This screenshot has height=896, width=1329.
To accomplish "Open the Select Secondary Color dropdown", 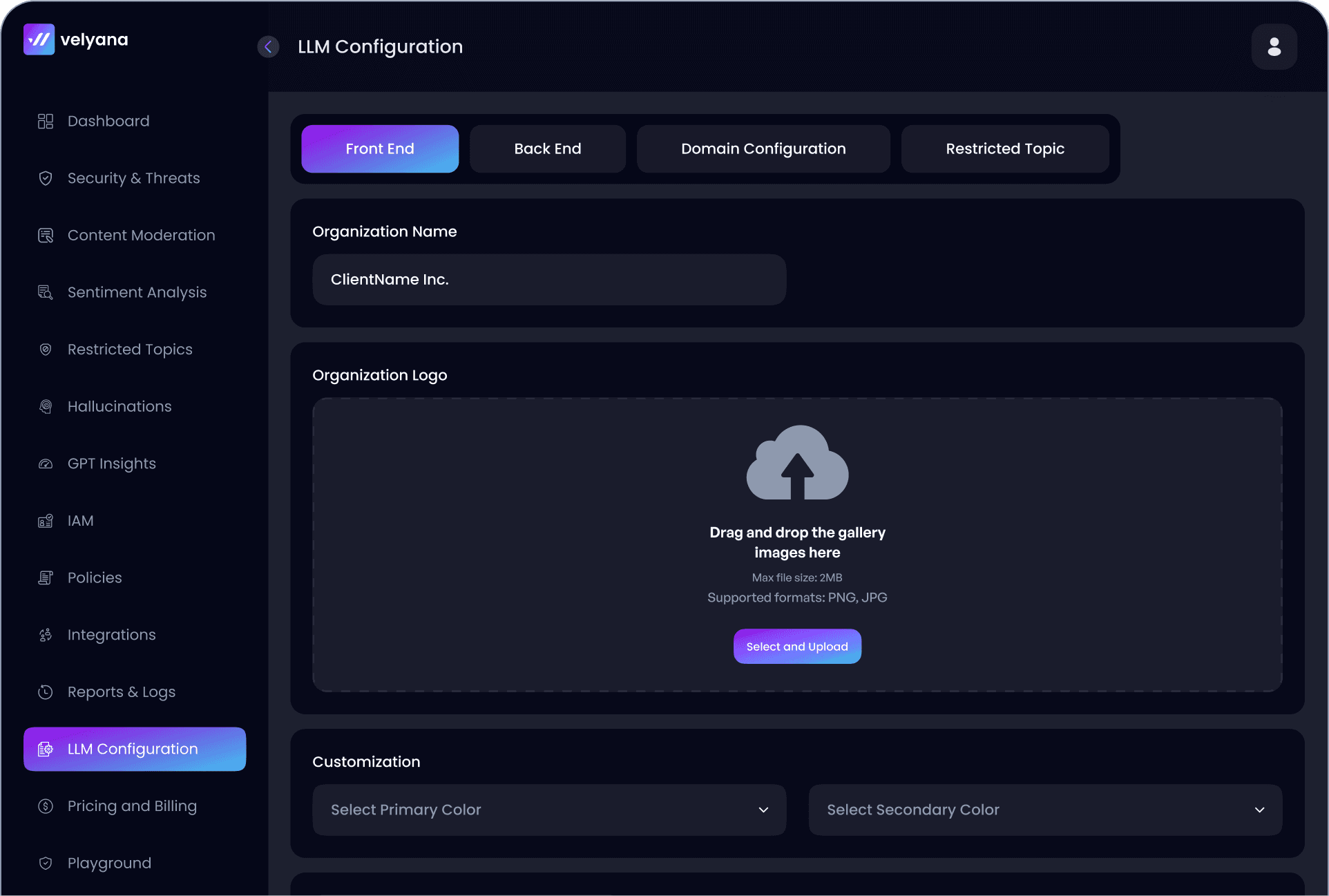I will [1046, 810].
